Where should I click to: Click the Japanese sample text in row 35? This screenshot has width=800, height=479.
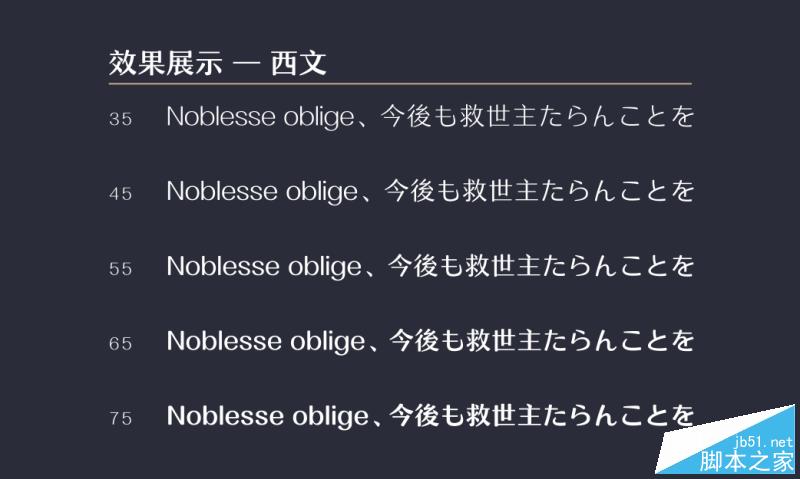538,117
